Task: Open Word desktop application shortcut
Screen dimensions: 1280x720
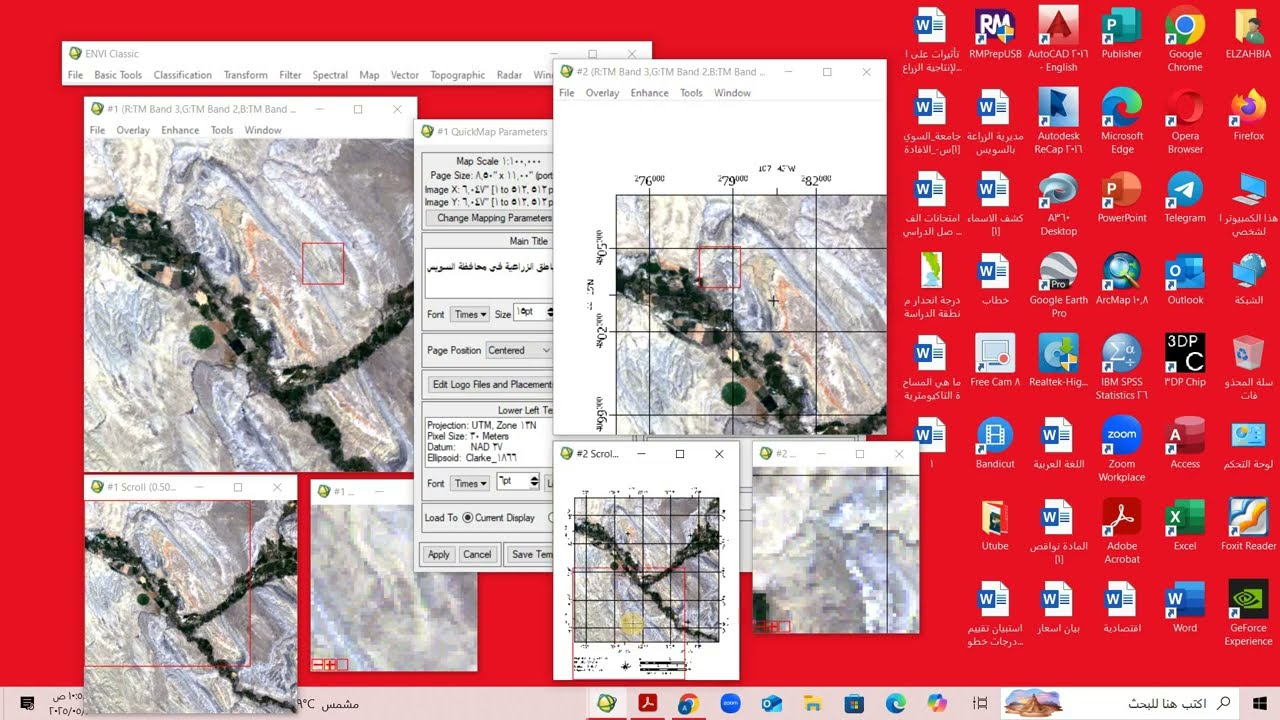Action: (x=1185, y=608)
